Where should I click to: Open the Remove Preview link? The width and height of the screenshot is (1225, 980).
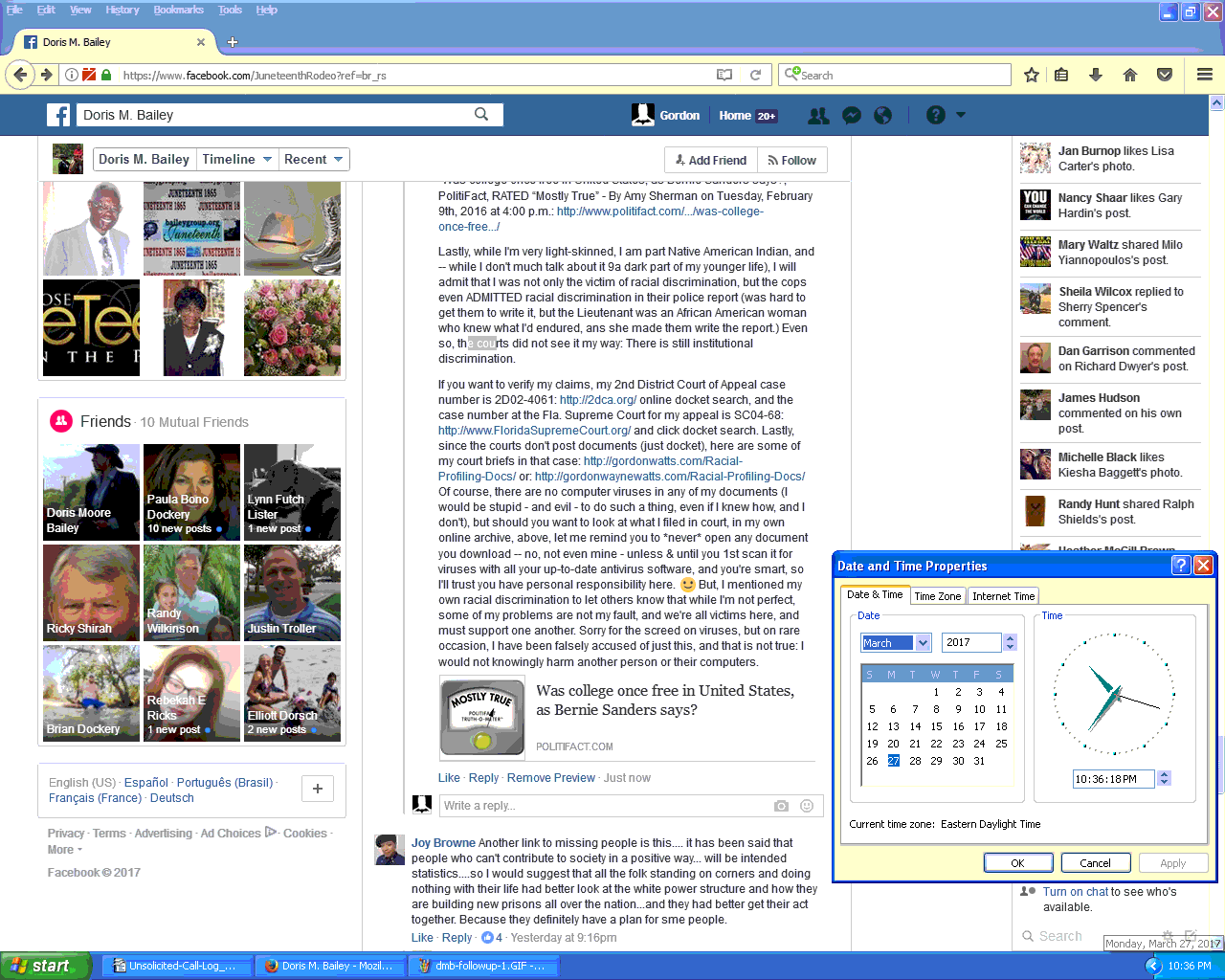(x=550, y=778)
